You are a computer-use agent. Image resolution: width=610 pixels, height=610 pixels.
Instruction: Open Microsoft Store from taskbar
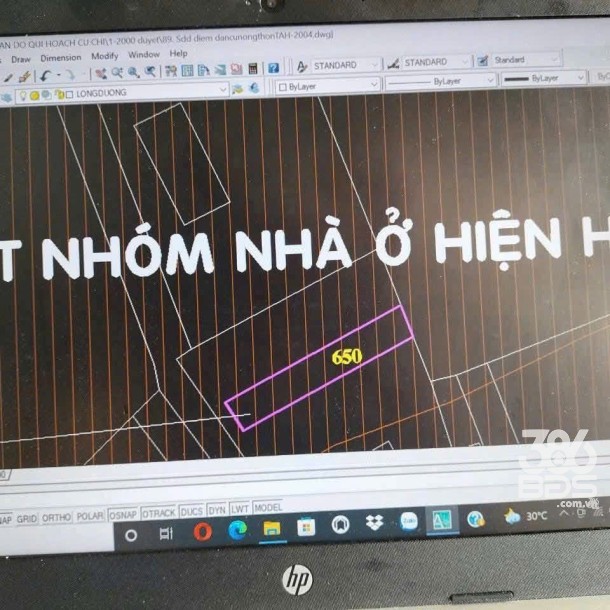[x=306, y=527]
